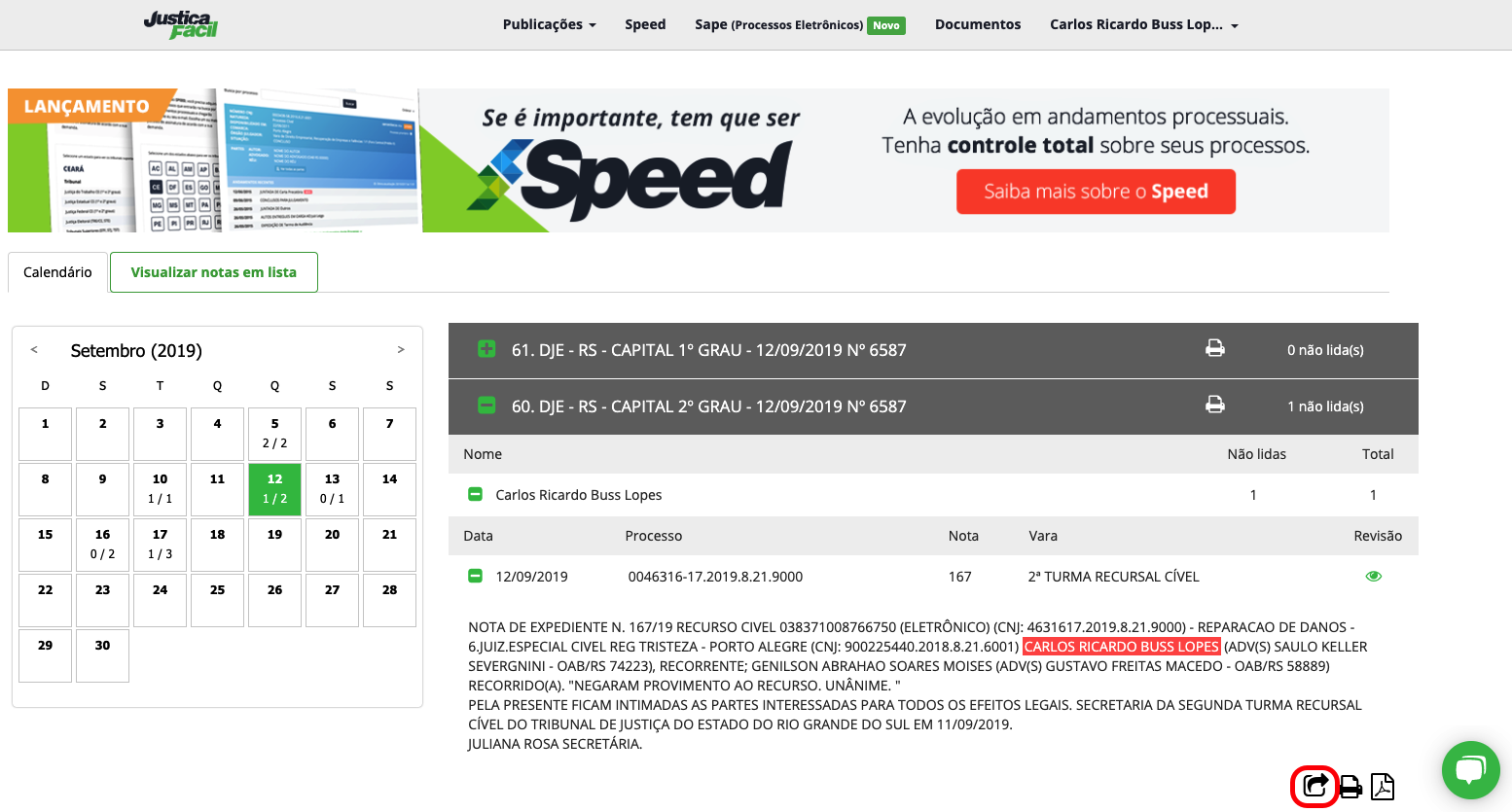Share the note via the arrow icon
1512x812 pixels.
[1315, 786]
